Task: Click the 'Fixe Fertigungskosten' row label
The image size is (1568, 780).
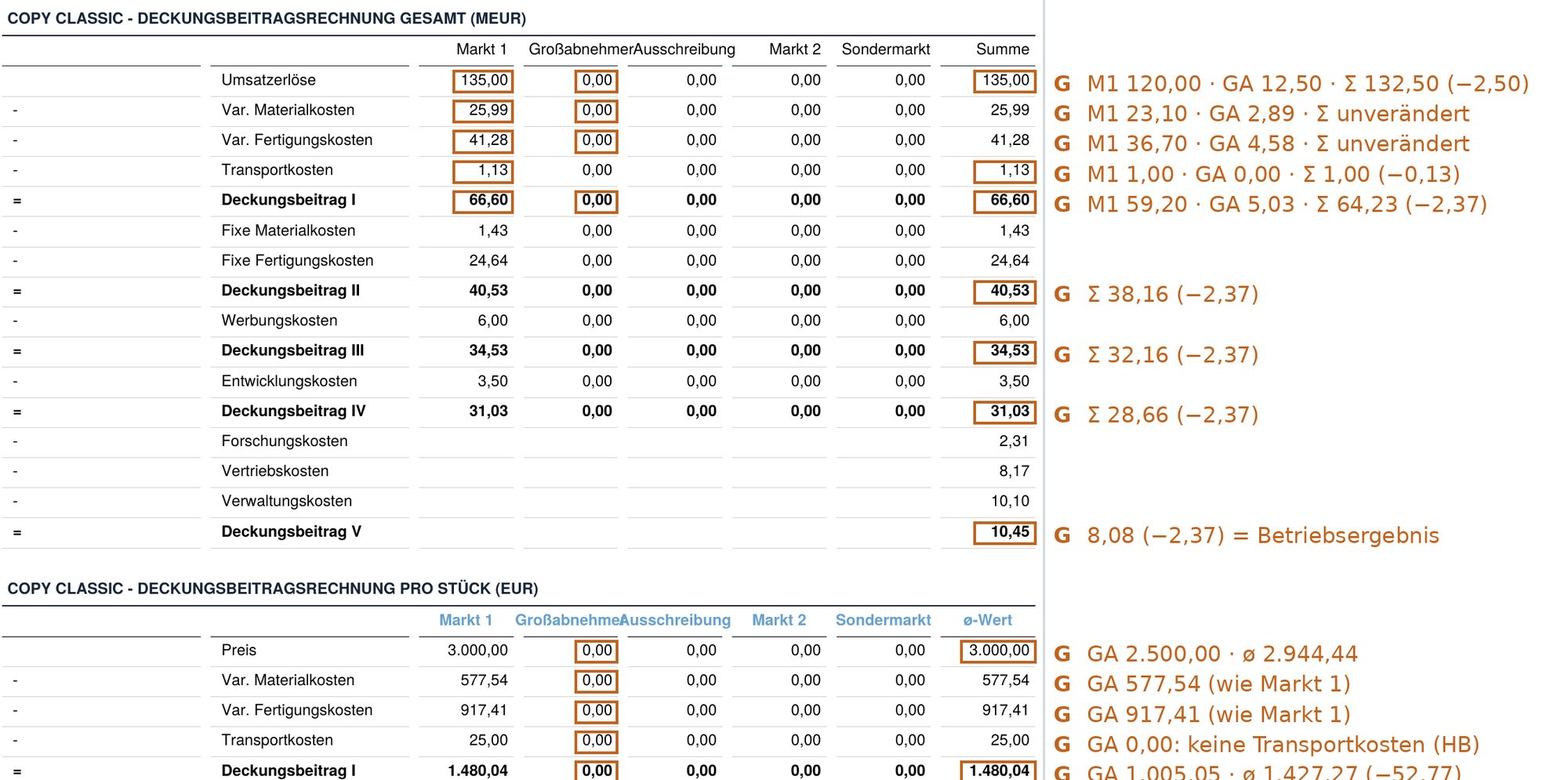Action: 297,260
